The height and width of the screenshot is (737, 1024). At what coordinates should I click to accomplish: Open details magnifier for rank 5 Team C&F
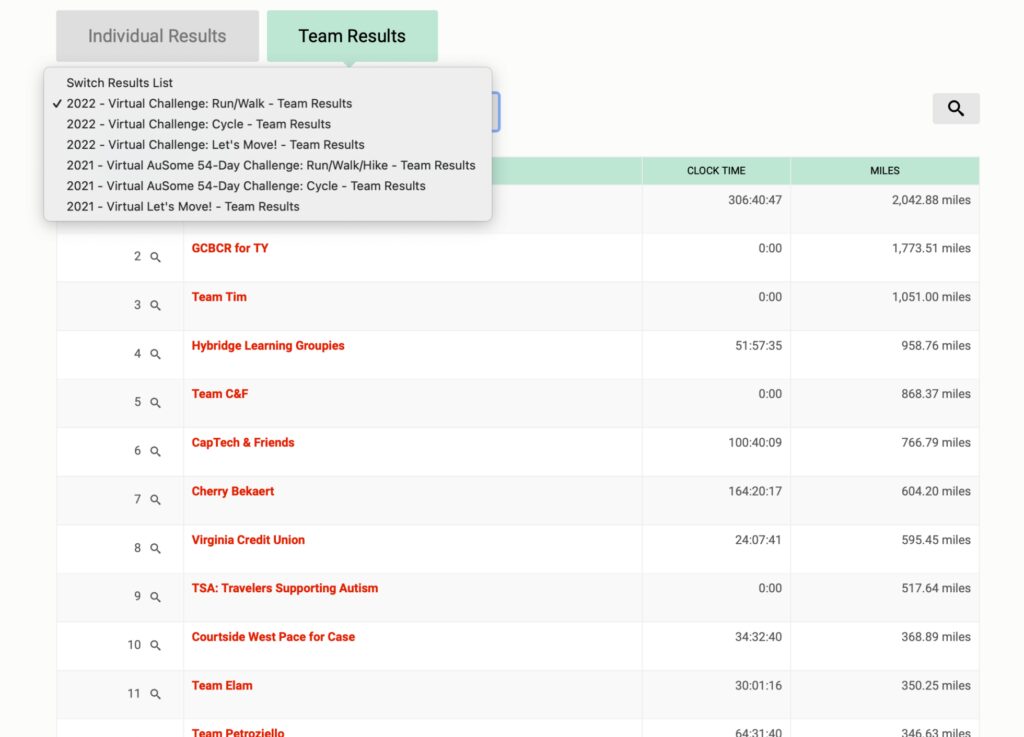point(155,403)
